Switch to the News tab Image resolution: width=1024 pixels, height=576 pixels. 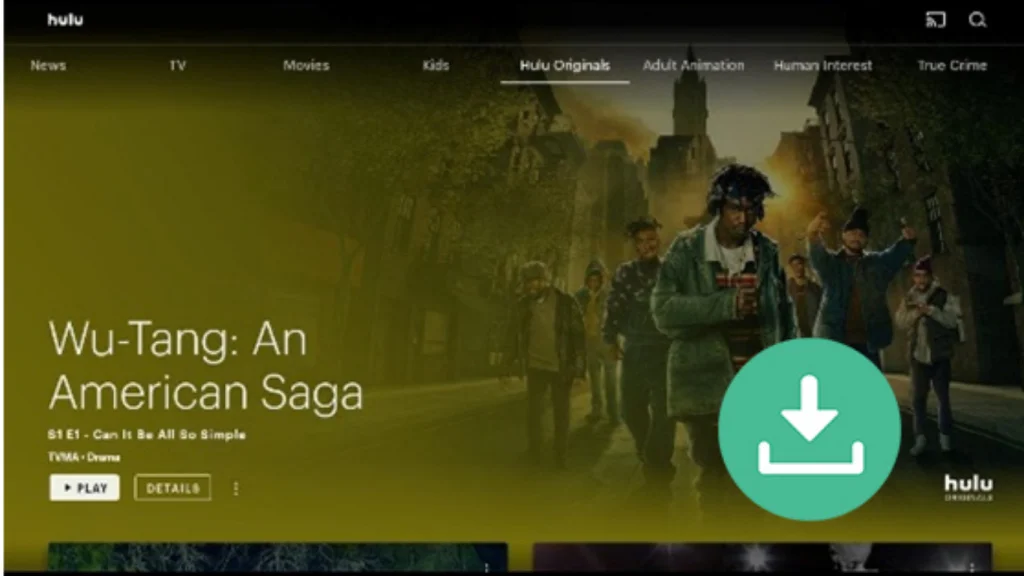pos(48,65)
